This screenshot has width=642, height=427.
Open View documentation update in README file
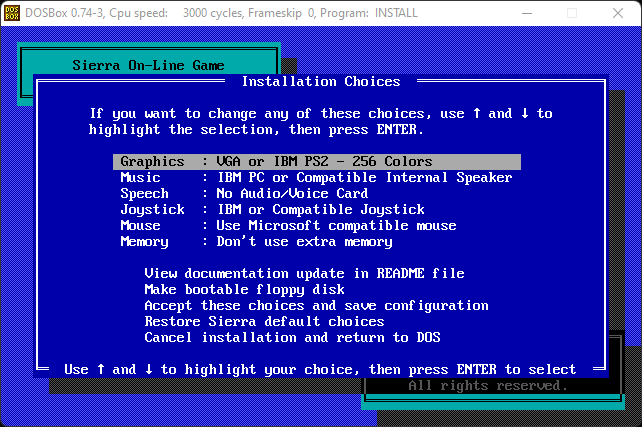tap(304, 273)
